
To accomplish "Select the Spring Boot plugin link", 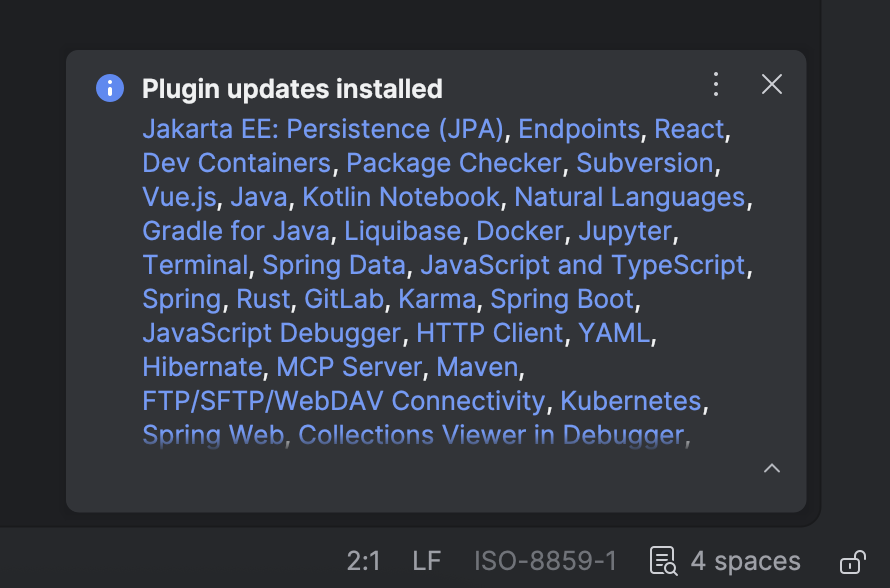I will point(562,299).
